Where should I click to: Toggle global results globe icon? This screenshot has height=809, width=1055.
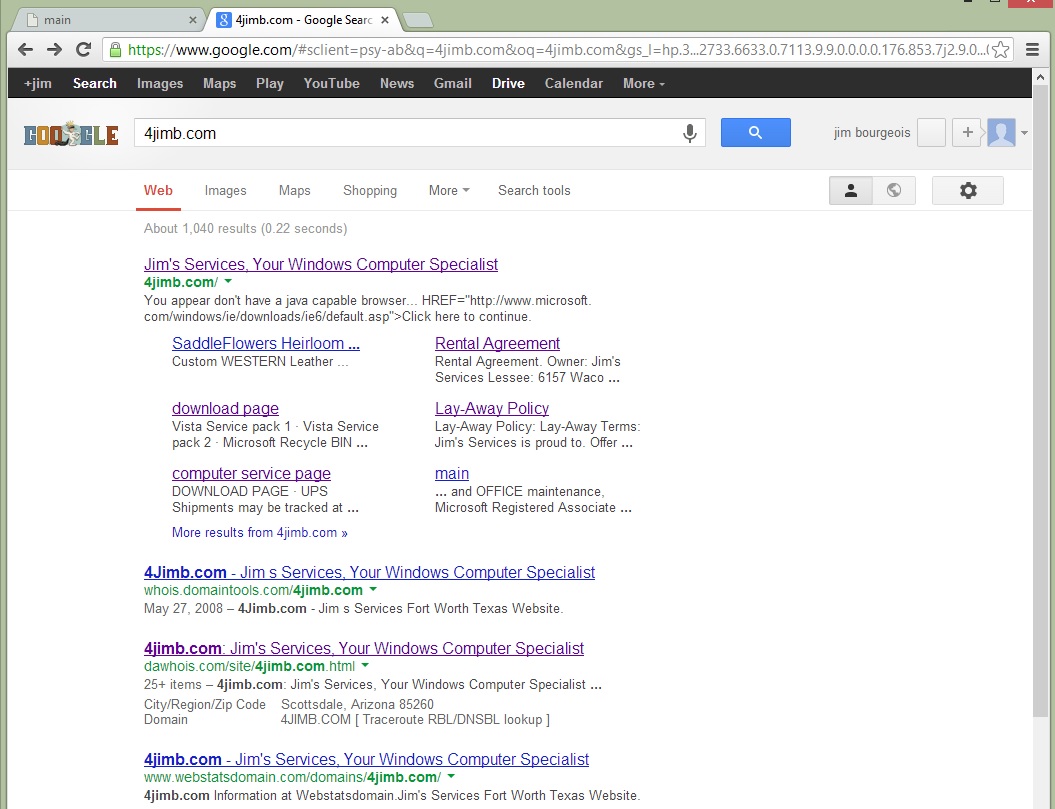894,190
